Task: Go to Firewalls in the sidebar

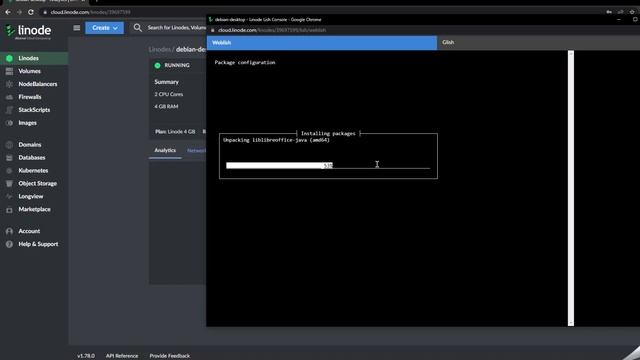Action: tap(30, 97)
